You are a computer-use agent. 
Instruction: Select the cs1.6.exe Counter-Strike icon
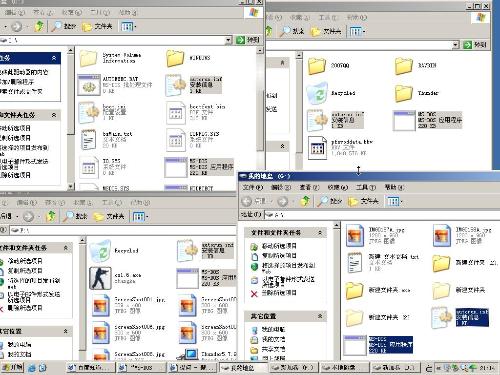[100, 278]
